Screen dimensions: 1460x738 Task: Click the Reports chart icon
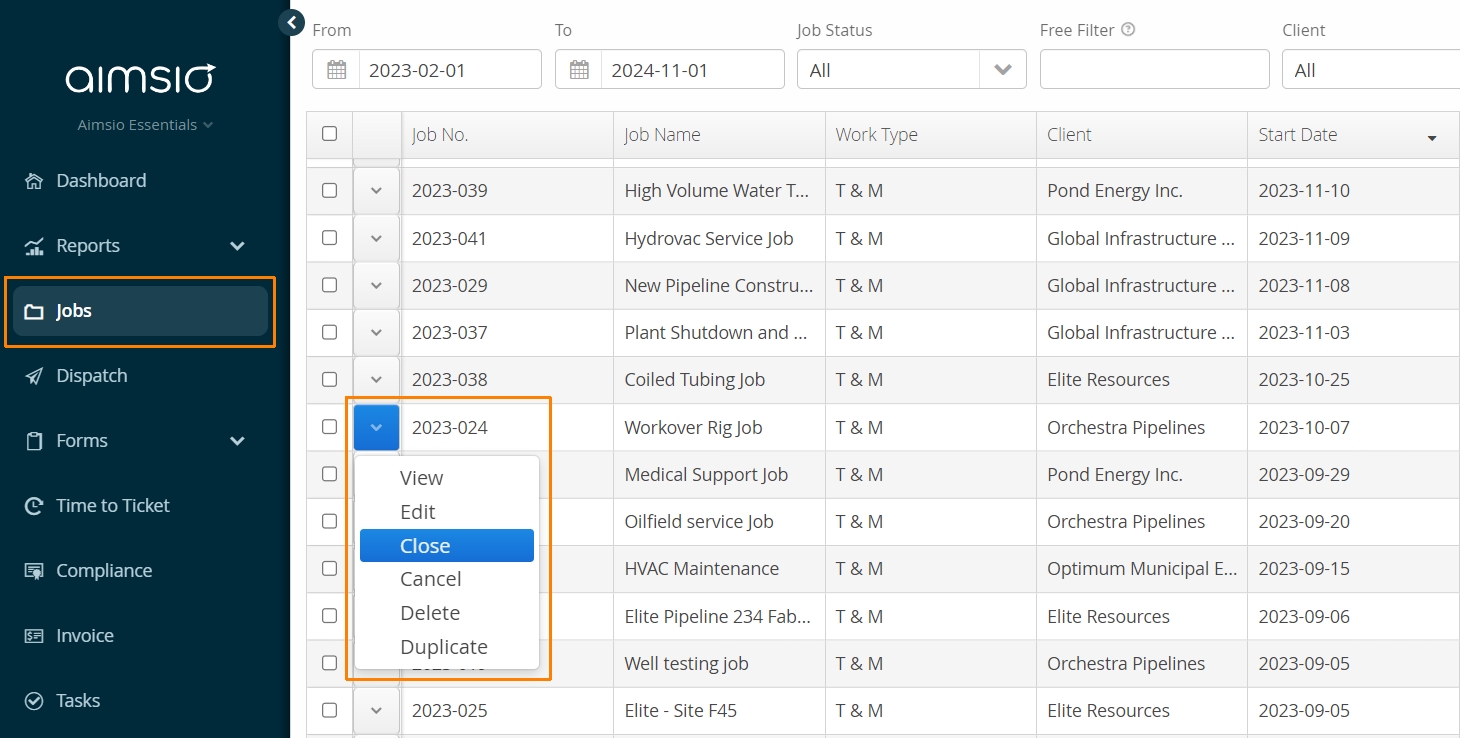(x=34, y=246)
